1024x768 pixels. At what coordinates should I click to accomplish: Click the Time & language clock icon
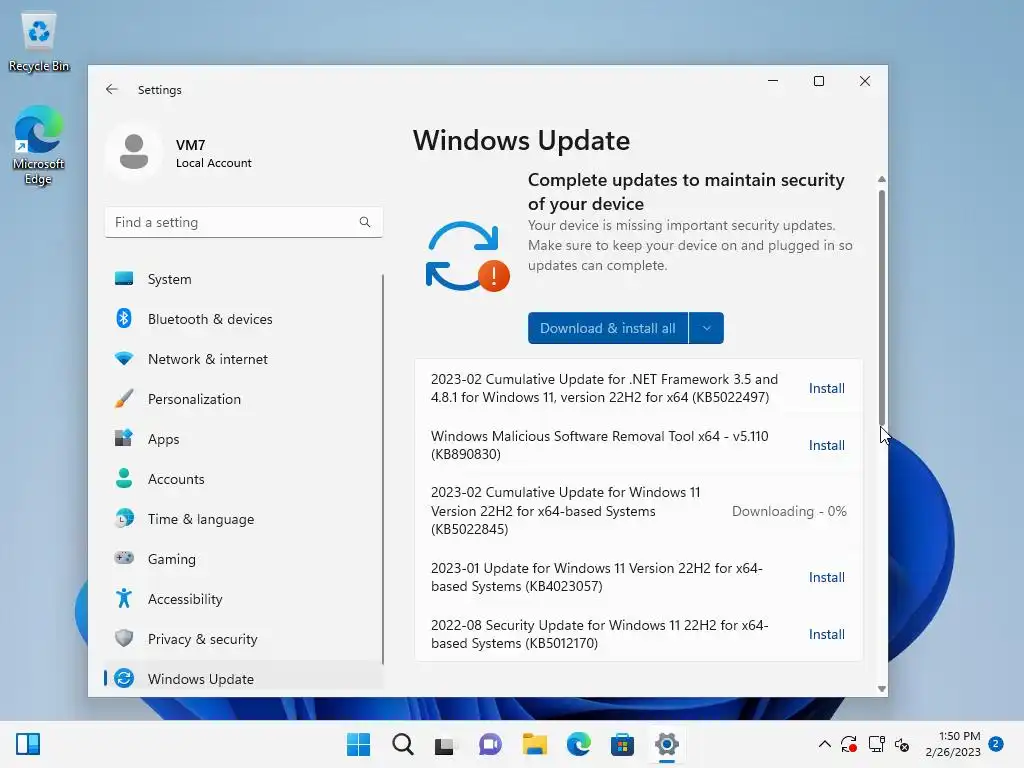coord(123,519)
